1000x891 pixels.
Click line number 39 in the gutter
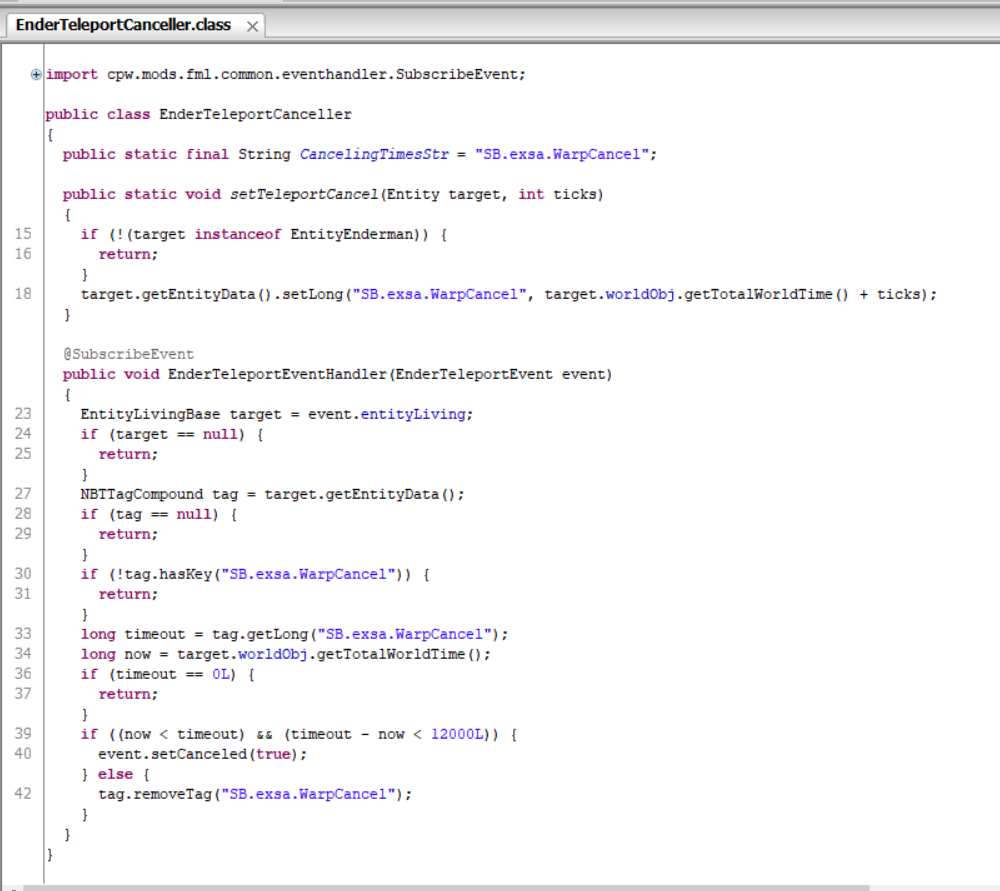click(23, 733)
